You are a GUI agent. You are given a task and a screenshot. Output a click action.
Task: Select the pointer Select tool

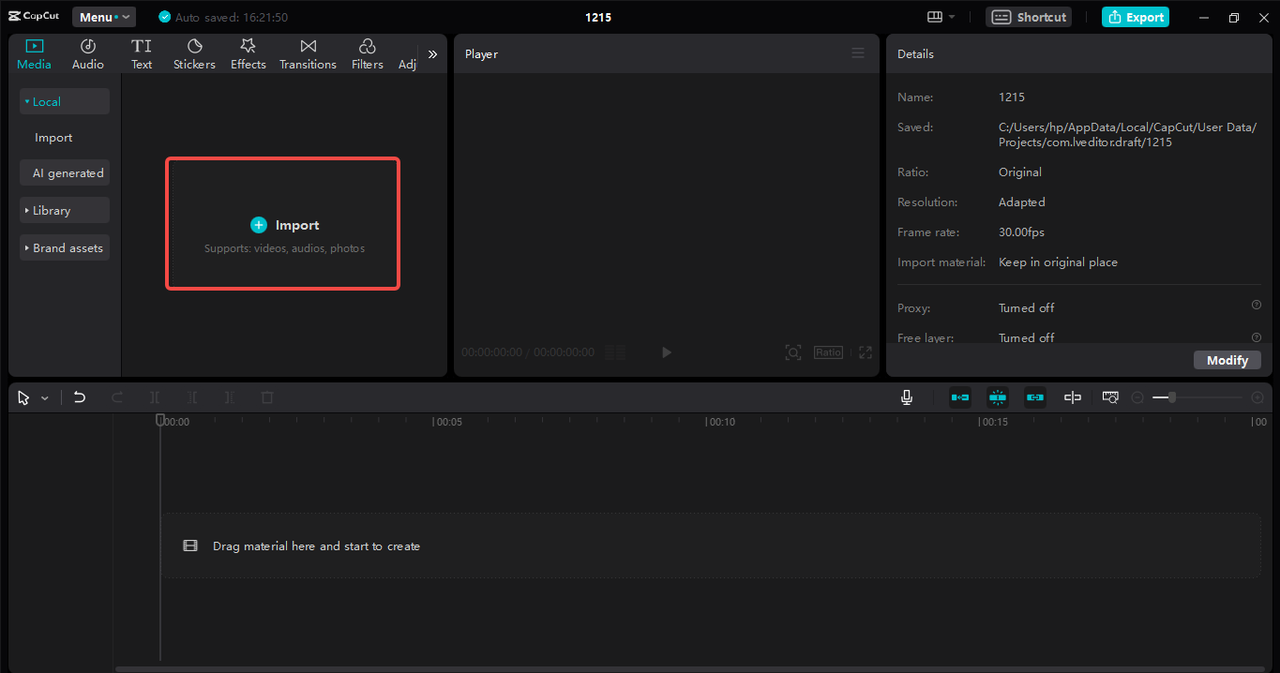pos(24,397)
